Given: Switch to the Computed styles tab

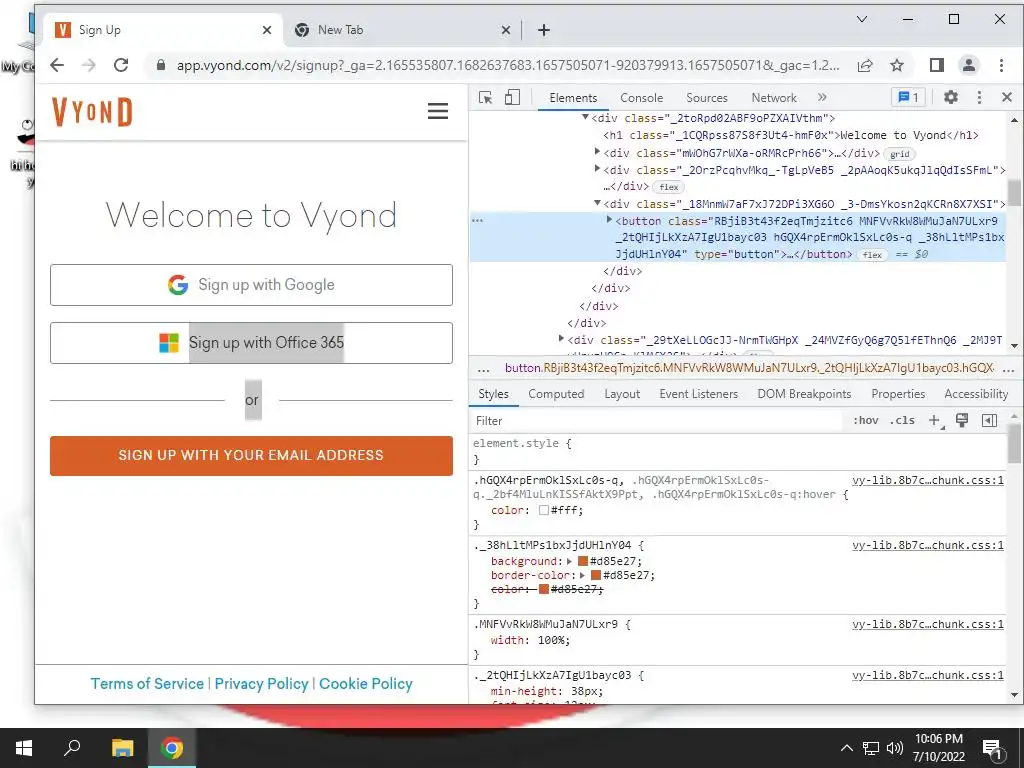Looking at the screenshot, I should (x=556, y=394).
